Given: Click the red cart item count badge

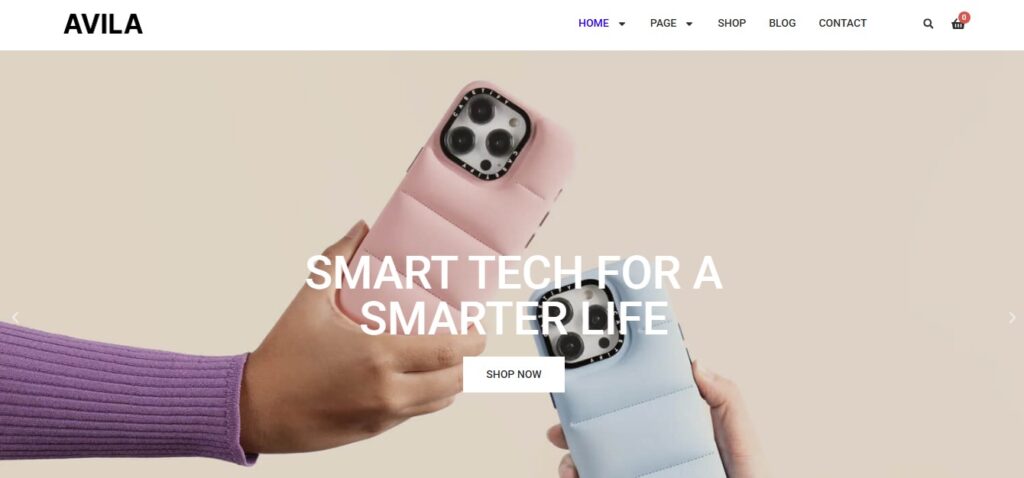Looking at the screenshot, I should pyautogui.click(x=965, y=17).
